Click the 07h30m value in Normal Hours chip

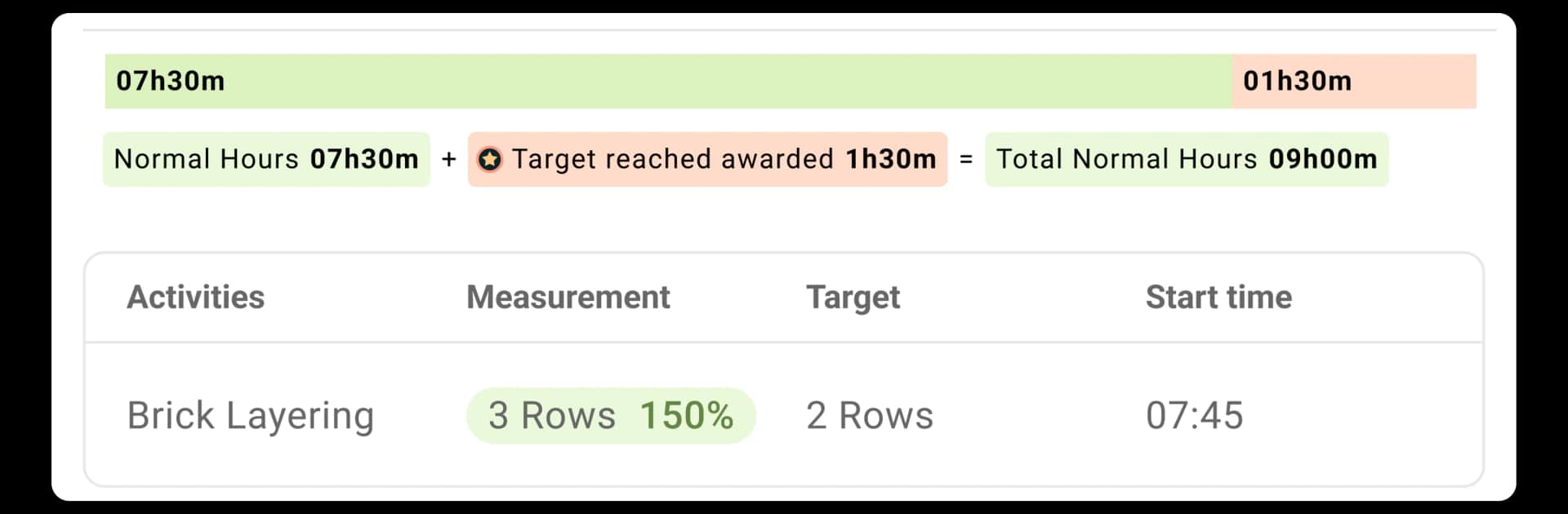(364, 159)
